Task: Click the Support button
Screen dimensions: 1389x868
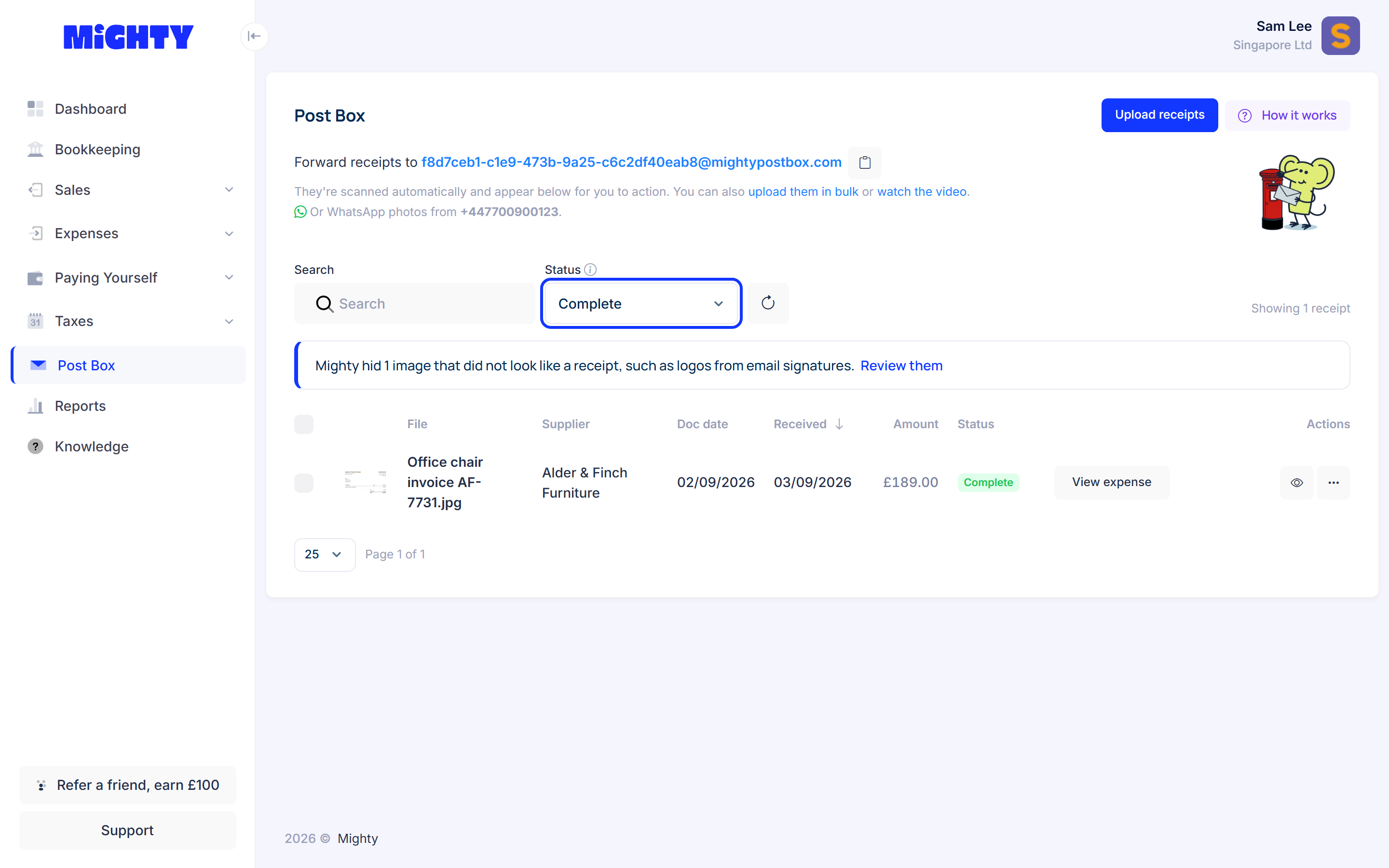Action: [128, 830]
